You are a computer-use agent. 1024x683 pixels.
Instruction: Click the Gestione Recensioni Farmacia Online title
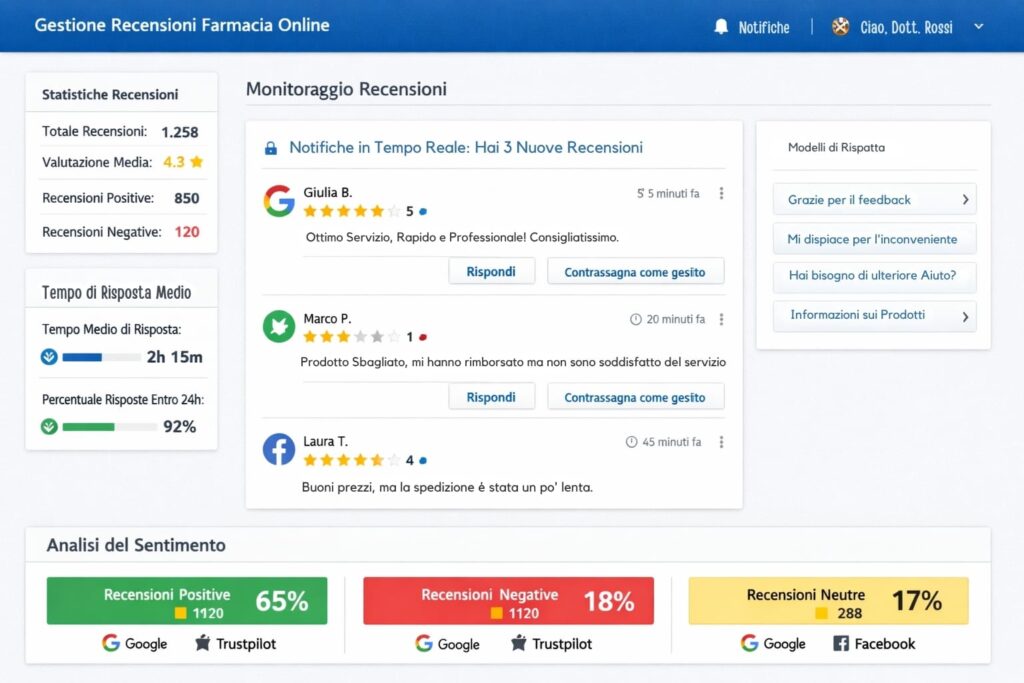182,25
